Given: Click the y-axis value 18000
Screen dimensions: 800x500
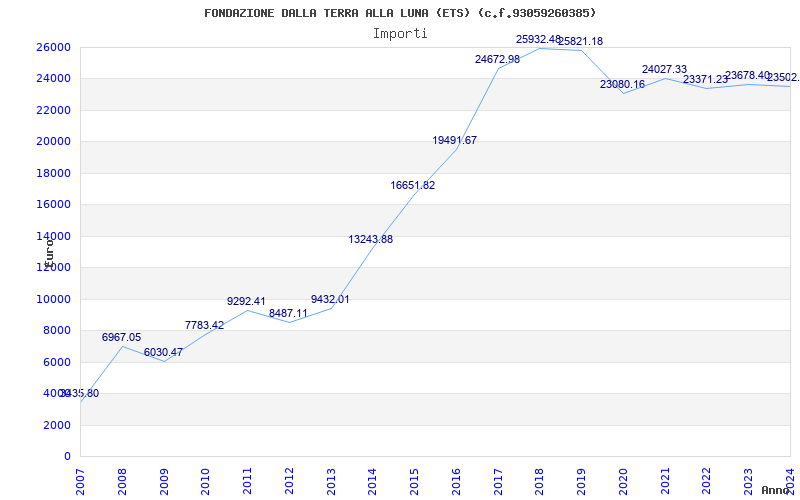Looking at the screenshot, I should [53, 173].
